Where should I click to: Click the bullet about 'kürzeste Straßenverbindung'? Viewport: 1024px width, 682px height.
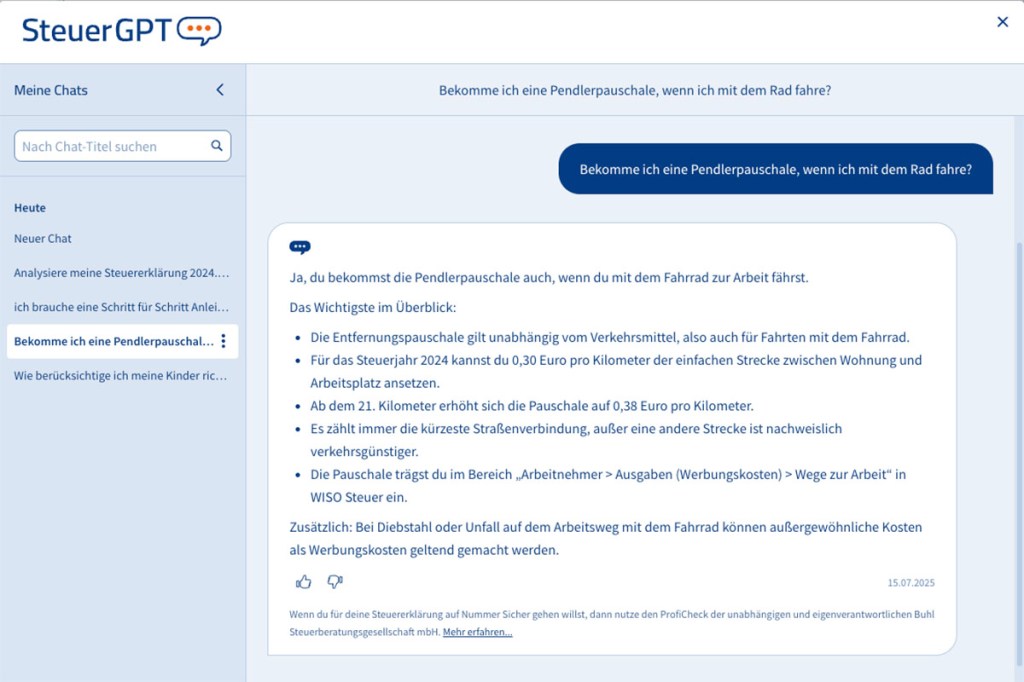pos(576,440)
